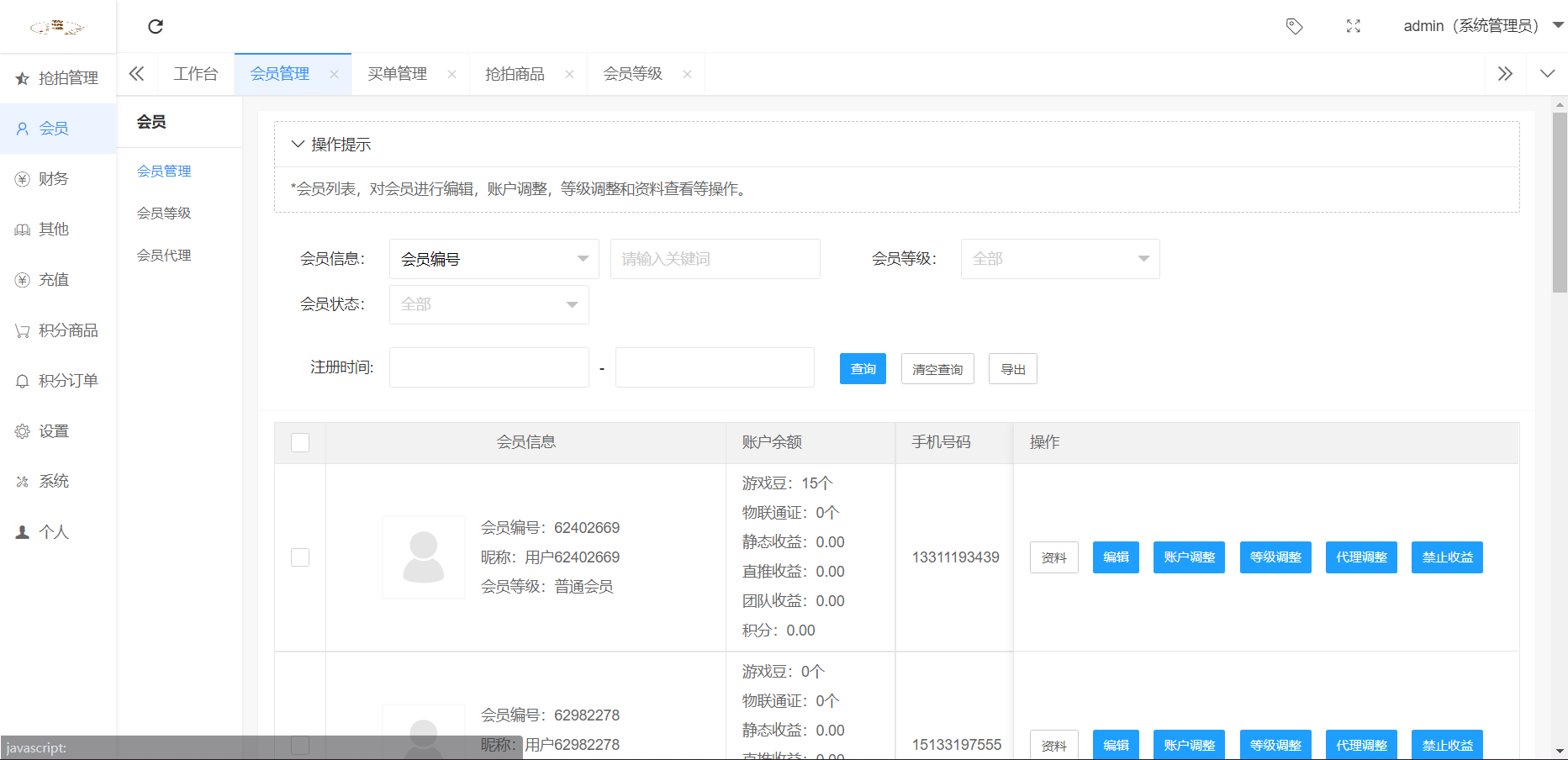Screen dimensions: 1568x760
Task: Open the tag icon in header
Action: point(1295,26)
